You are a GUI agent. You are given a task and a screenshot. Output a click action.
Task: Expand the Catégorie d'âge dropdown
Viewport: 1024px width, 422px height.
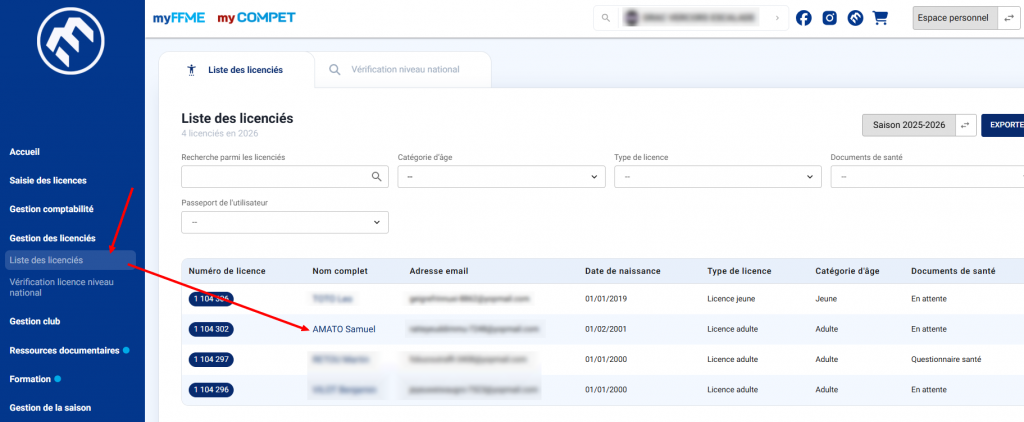pyautogui.click(x=494, y=176)
